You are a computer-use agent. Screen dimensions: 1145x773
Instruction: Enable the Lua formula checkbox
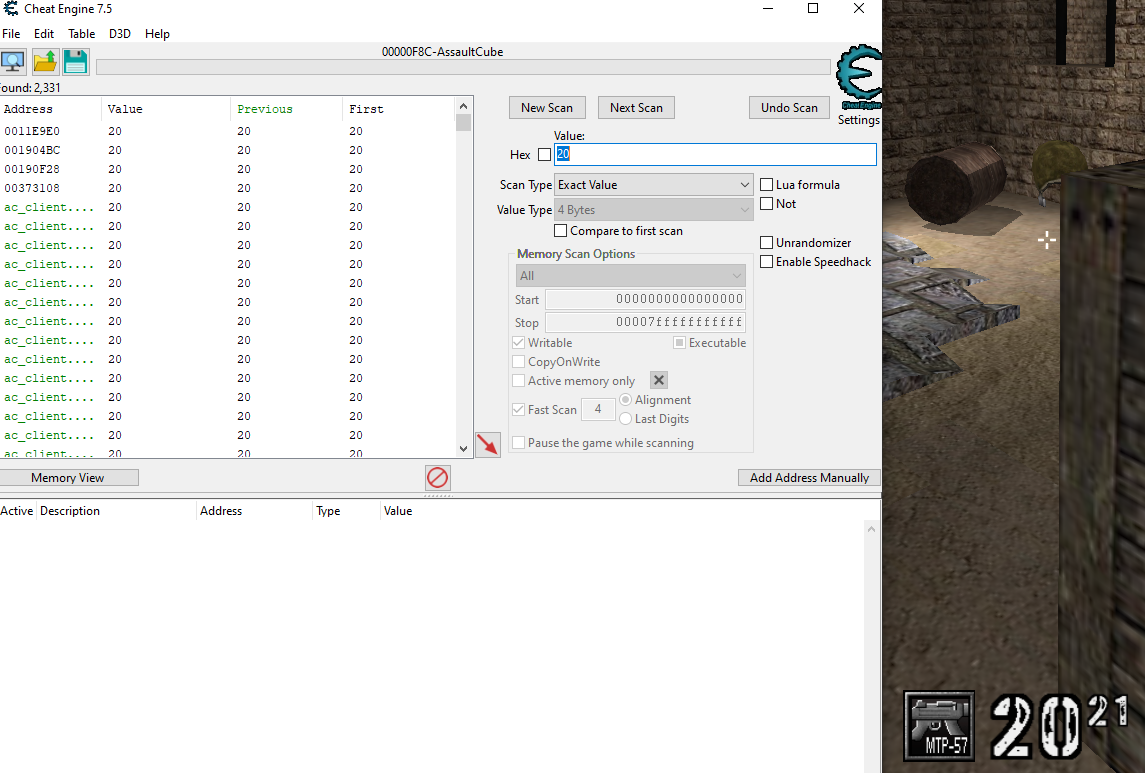click(x=767, y=185)
